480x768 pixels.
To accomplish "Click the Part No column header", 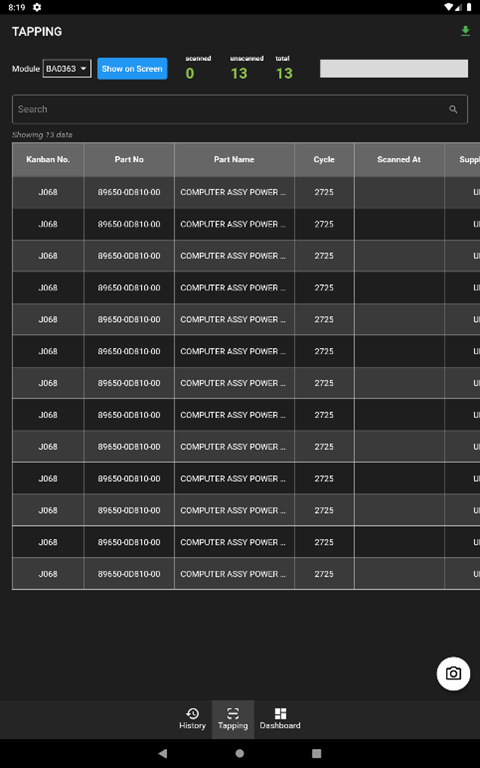I will (129, 160).
